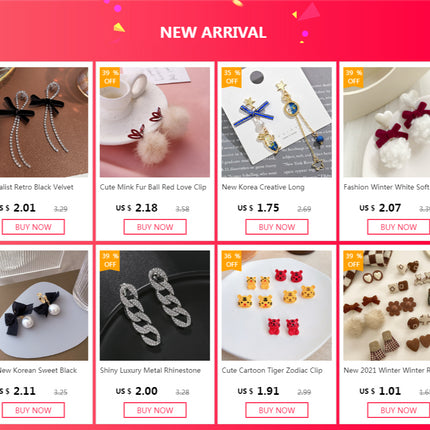This screenshot has height=430, width=430.
Task: Open the red bow white pompom earrings image
Action: pos(387,122)
